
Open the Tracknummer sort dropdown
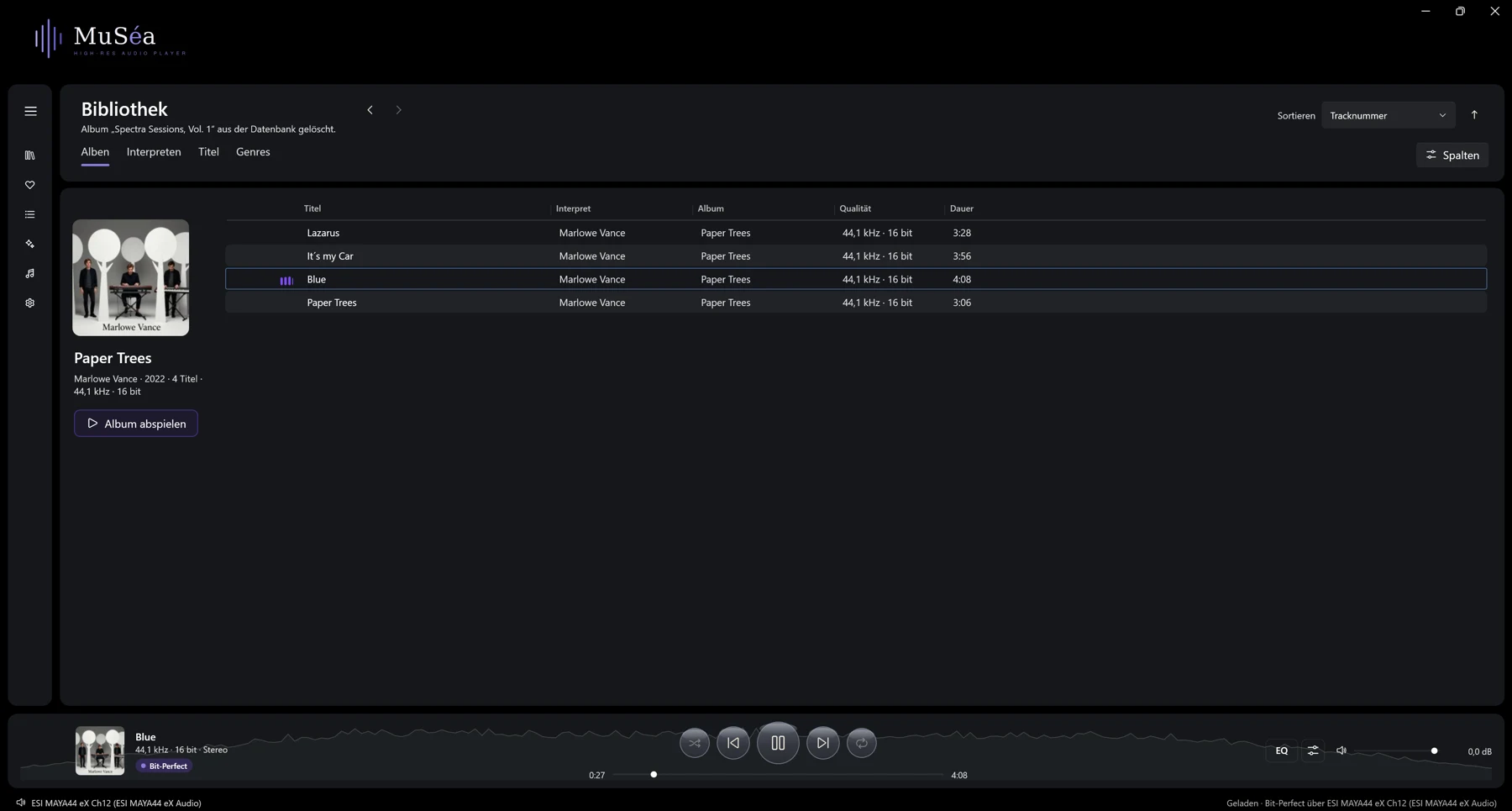pyautogui.click(x=1388, y=115)
